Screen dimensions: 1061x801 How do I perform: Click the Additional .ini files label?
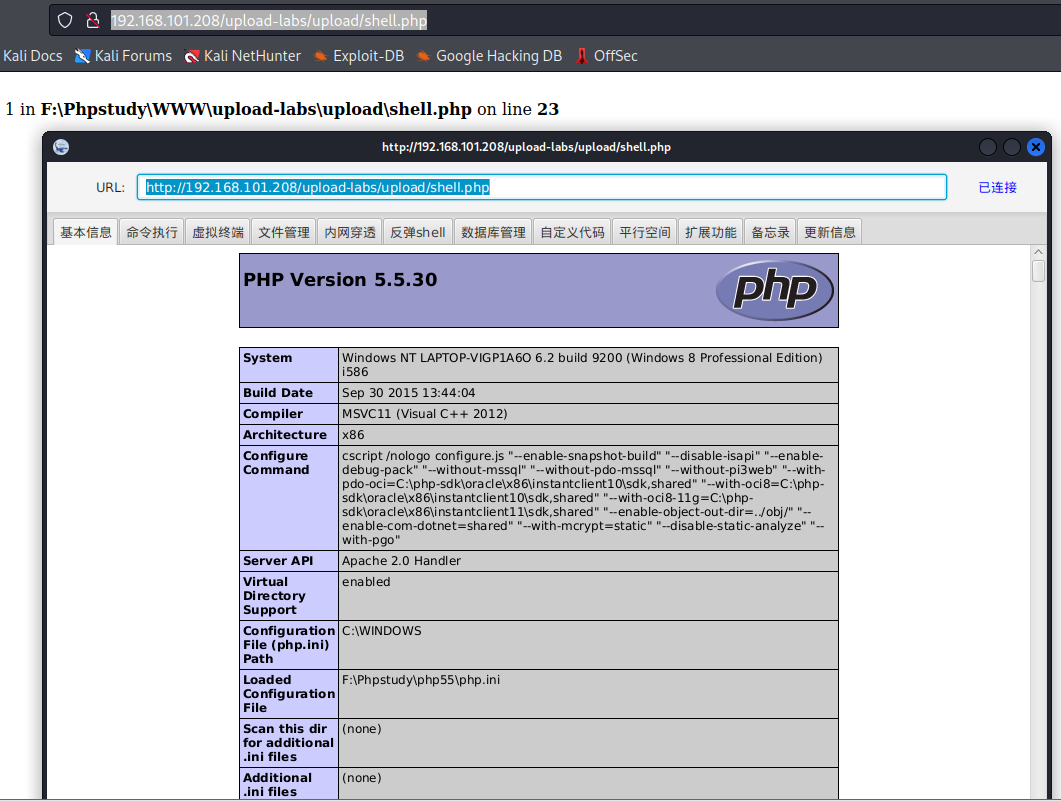tap(277, 785)
